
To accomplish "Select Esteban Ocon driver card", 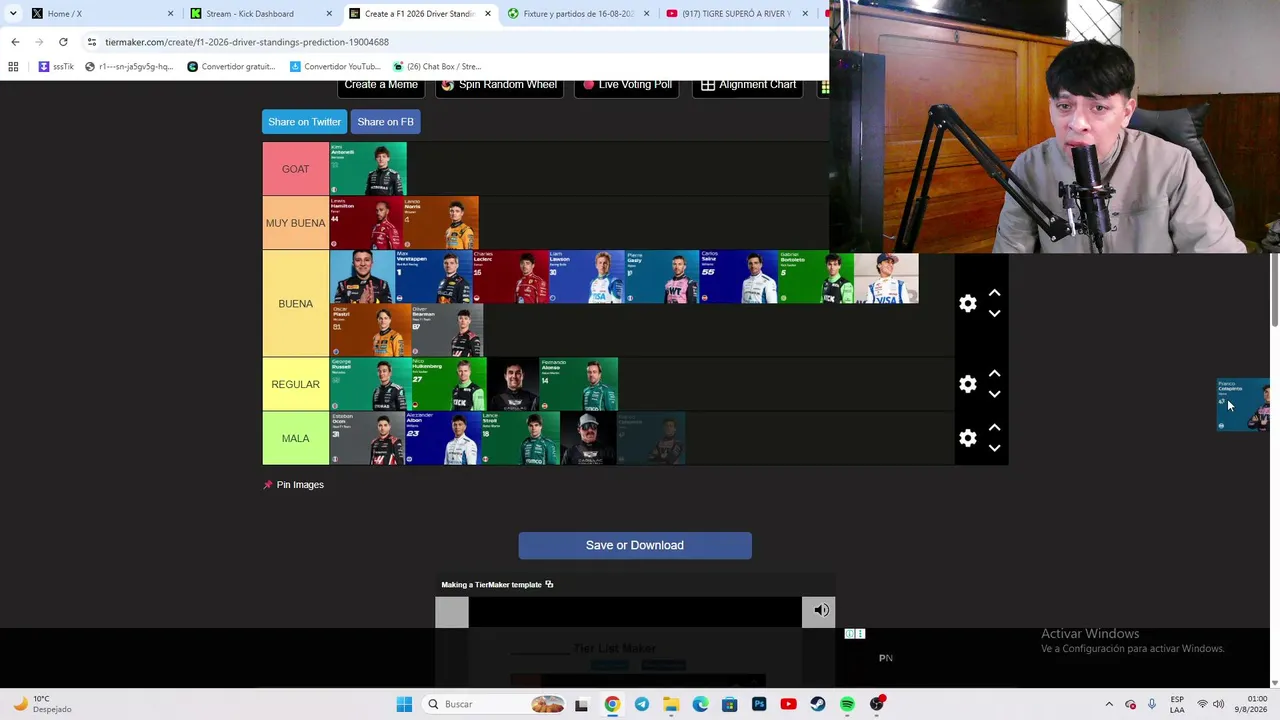I will tap(367, 438).
